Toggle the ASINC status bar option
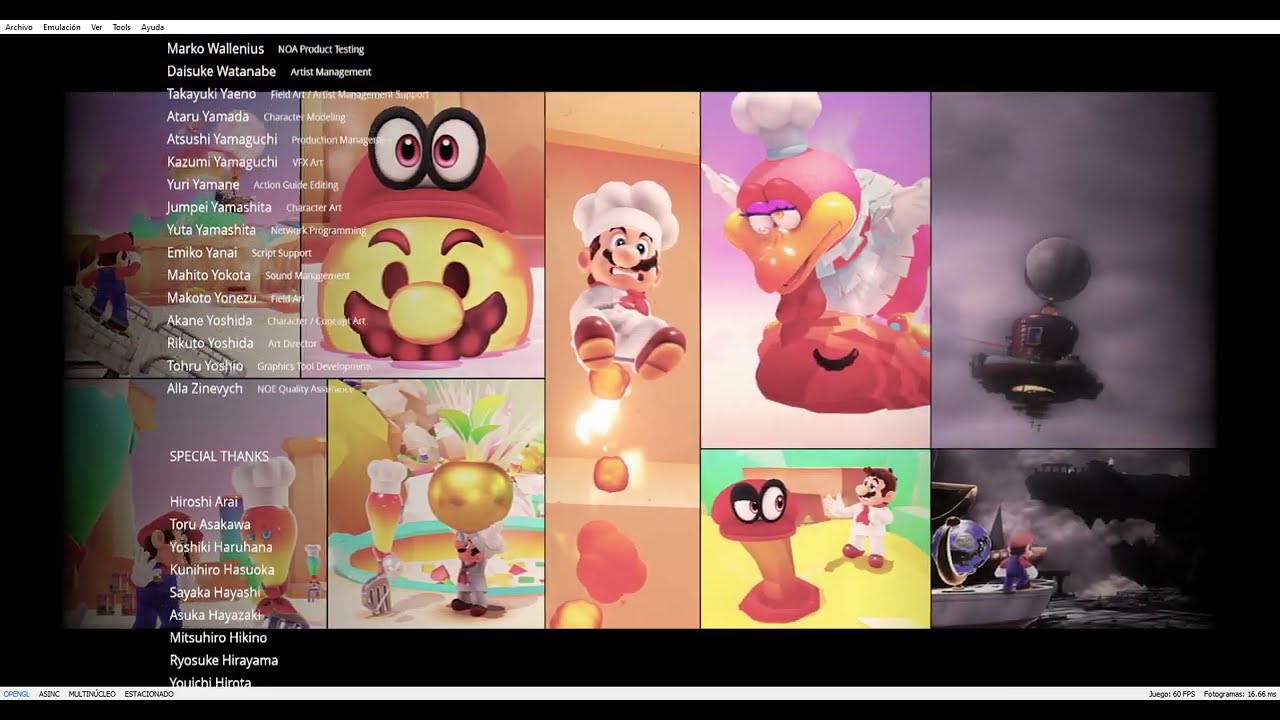Screen dimensions: 1280x720 pyautogui.click(x=49, y=693)
